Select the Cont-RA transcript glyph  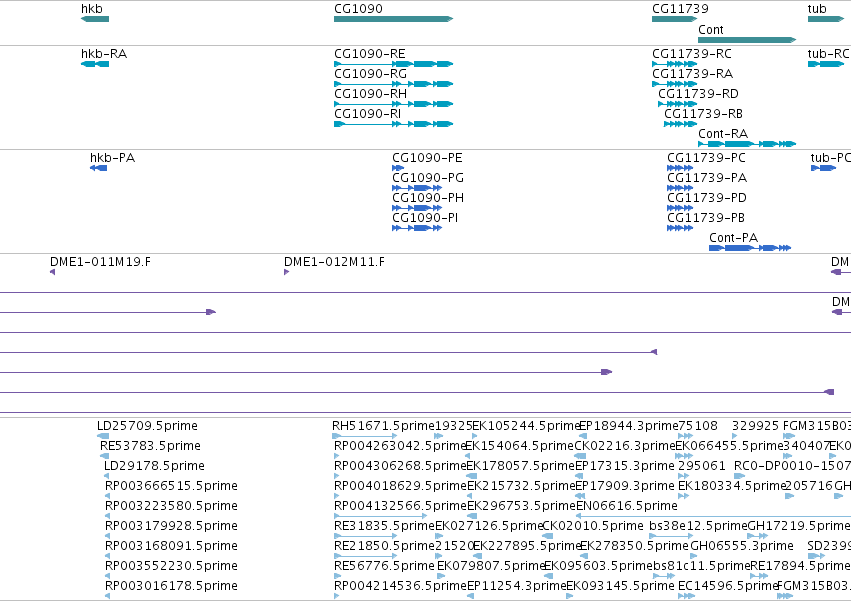[x=747, y=144]
